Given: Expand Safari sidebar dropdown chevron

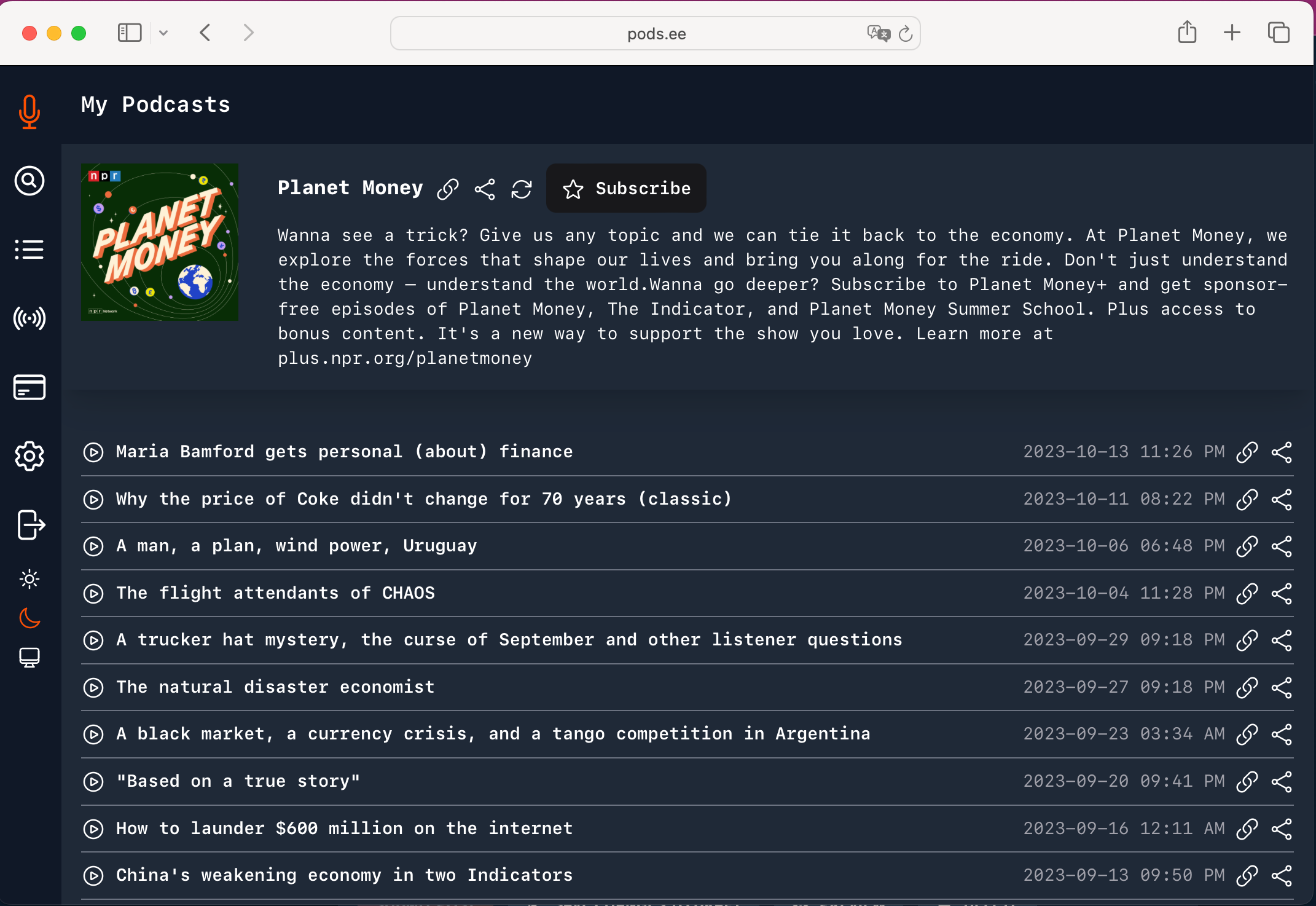Looking at the screenshot, I should tap(163, 33).
